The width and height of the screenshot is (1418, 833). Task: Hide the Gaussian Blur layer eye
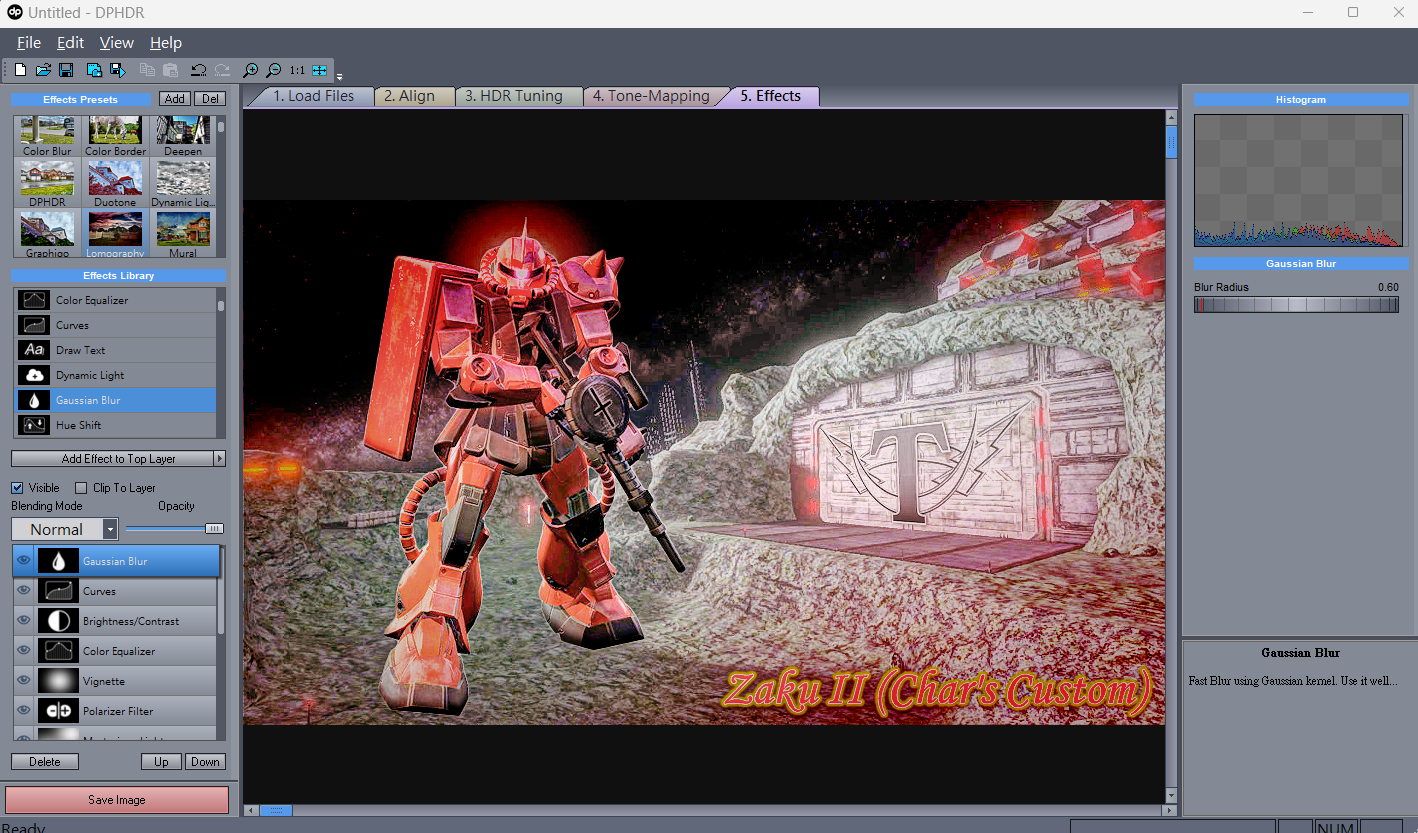pos(24,561)
